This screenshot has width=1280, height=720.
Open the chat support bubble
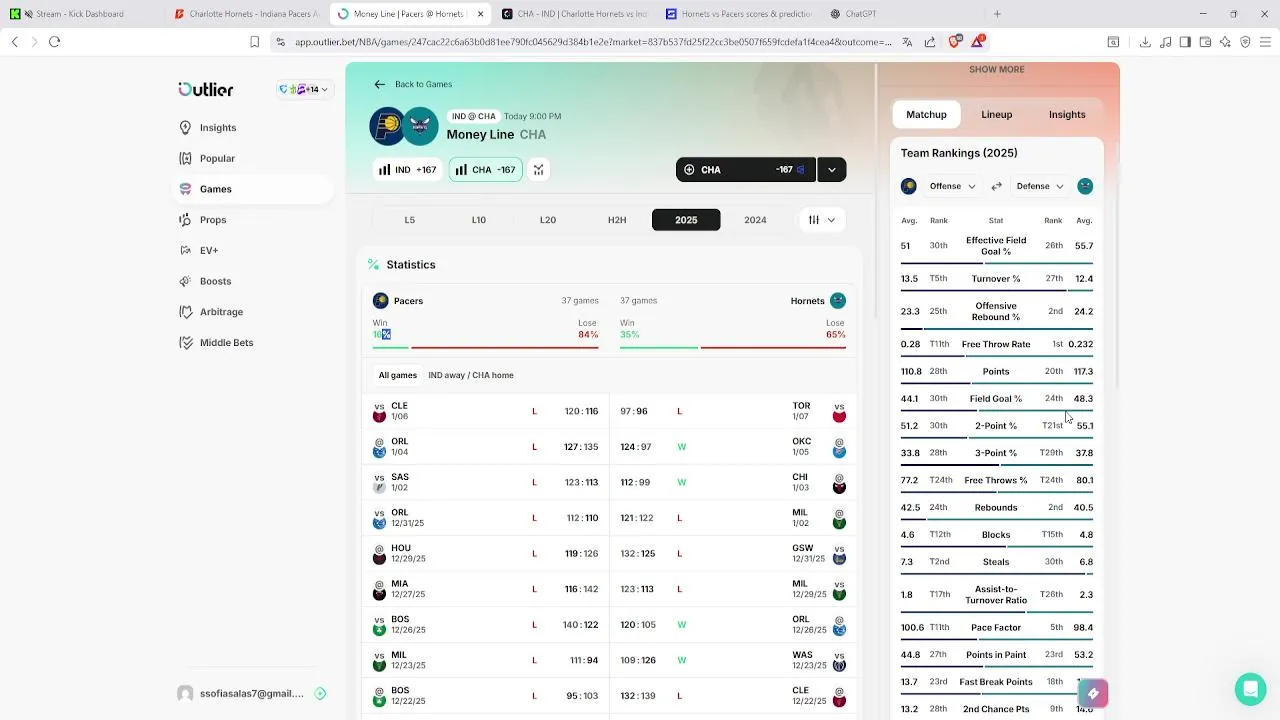(1250, 689)
